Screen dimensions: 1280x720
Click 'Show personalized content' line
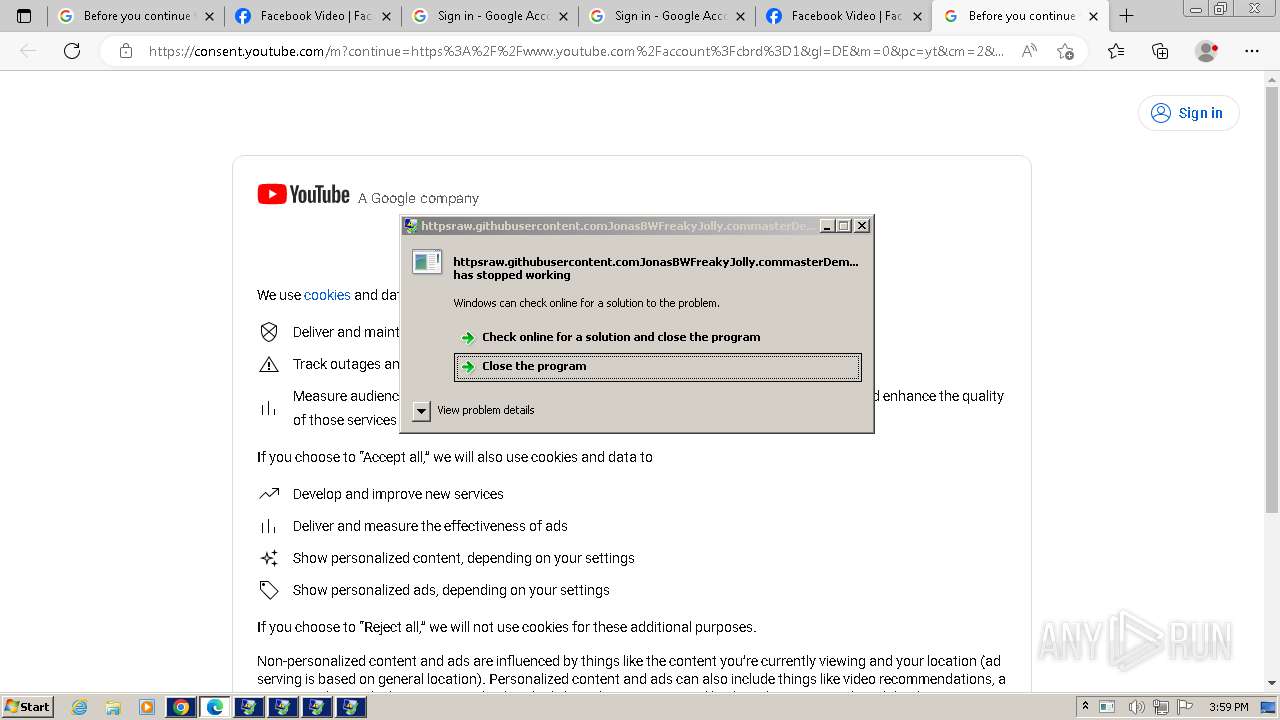464,558
